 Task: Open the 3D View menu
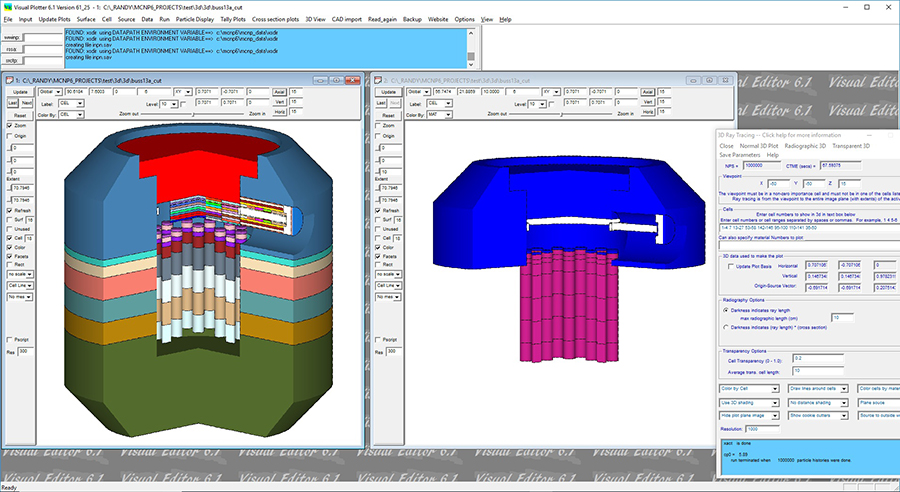pos(315,19)
